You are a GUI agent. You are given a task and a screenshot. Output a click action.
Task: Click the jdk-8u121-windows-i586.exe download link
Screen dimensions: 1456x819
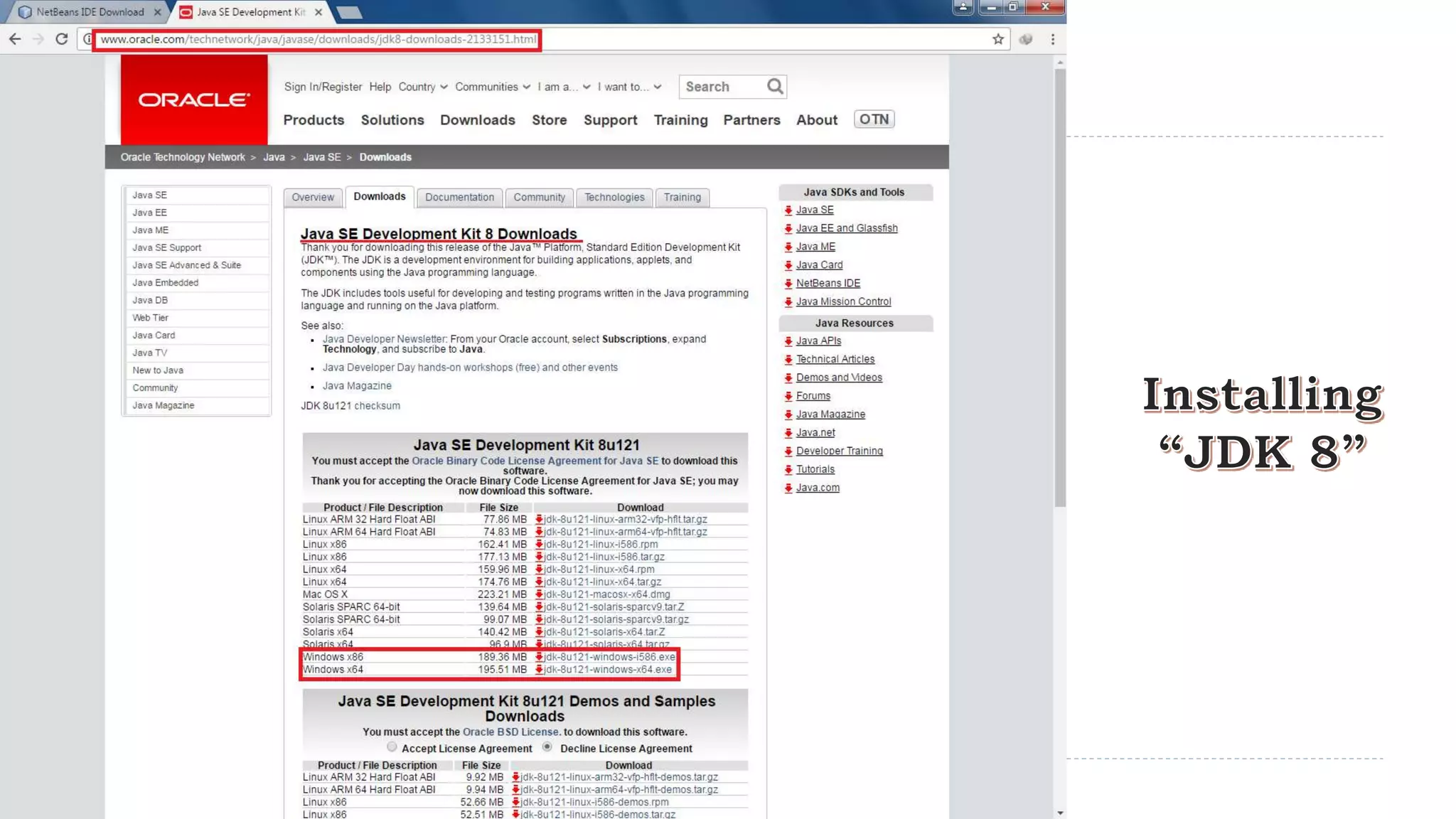[609, 657]
